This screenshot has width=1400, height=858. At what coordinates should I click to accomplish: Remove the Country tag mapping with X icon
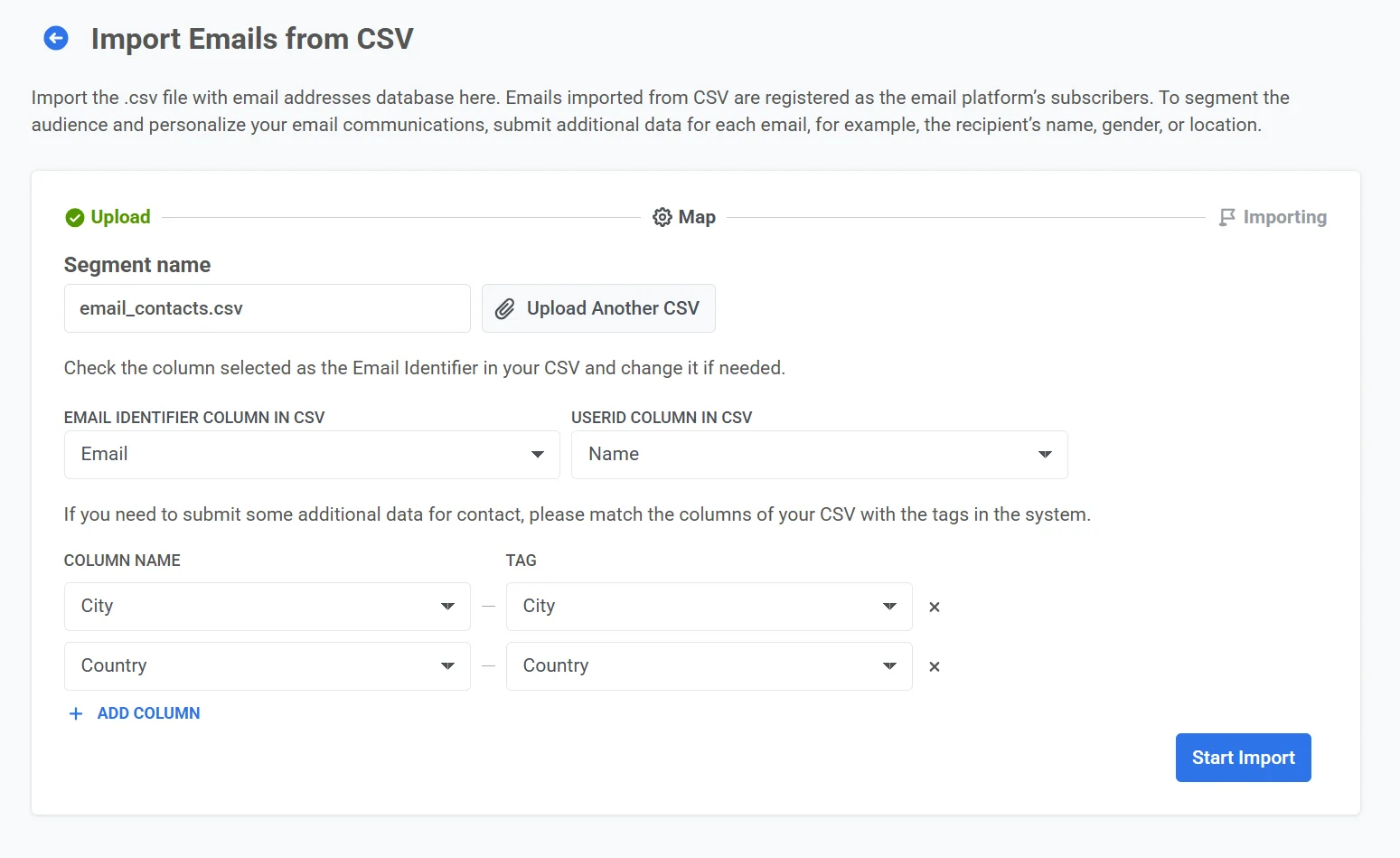click(x=934, y=666)
